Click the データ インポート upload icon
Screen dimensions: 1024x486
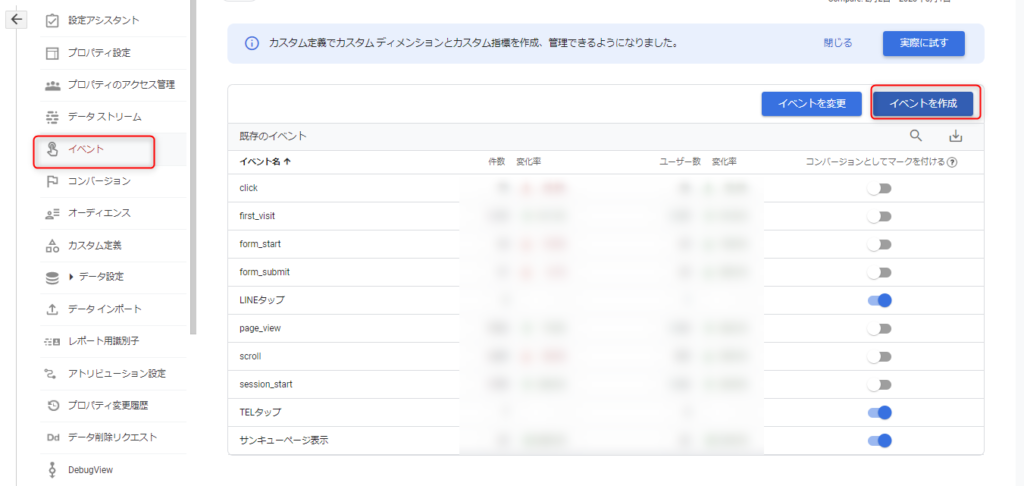[52, 309]
